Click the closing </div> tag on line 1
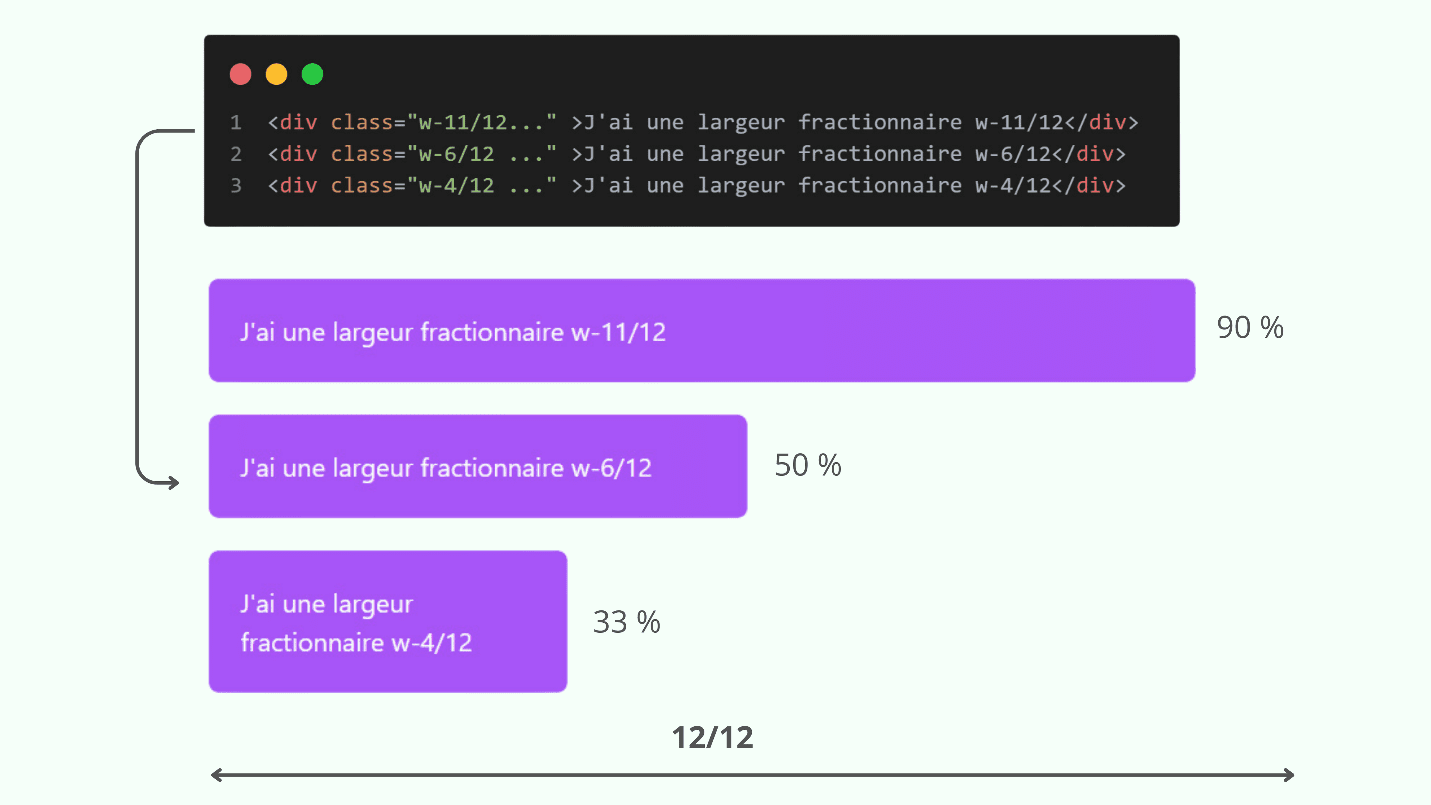Screen dimensions: 1431x805 [x=1102, y=123]
